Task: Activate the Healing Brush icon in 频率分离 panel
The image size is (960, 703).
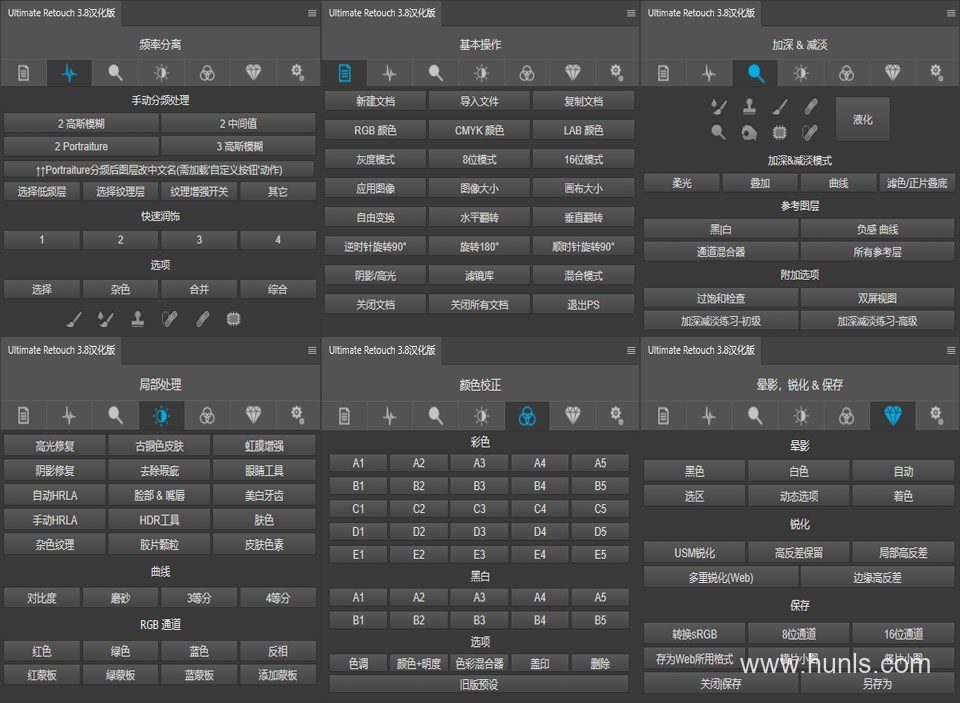Action: coord(201,319)
